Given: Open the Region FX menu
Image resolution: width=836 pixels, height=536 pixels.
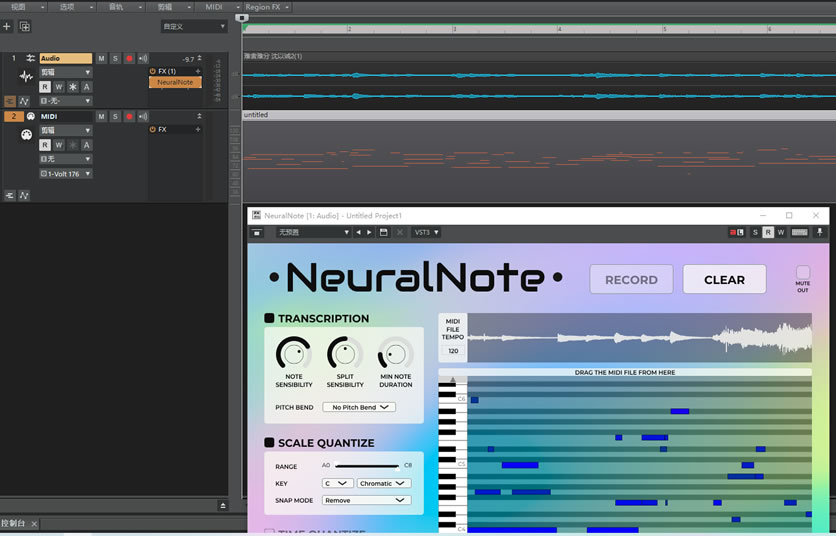Looking at the screenshot, I should click(267, 7).
